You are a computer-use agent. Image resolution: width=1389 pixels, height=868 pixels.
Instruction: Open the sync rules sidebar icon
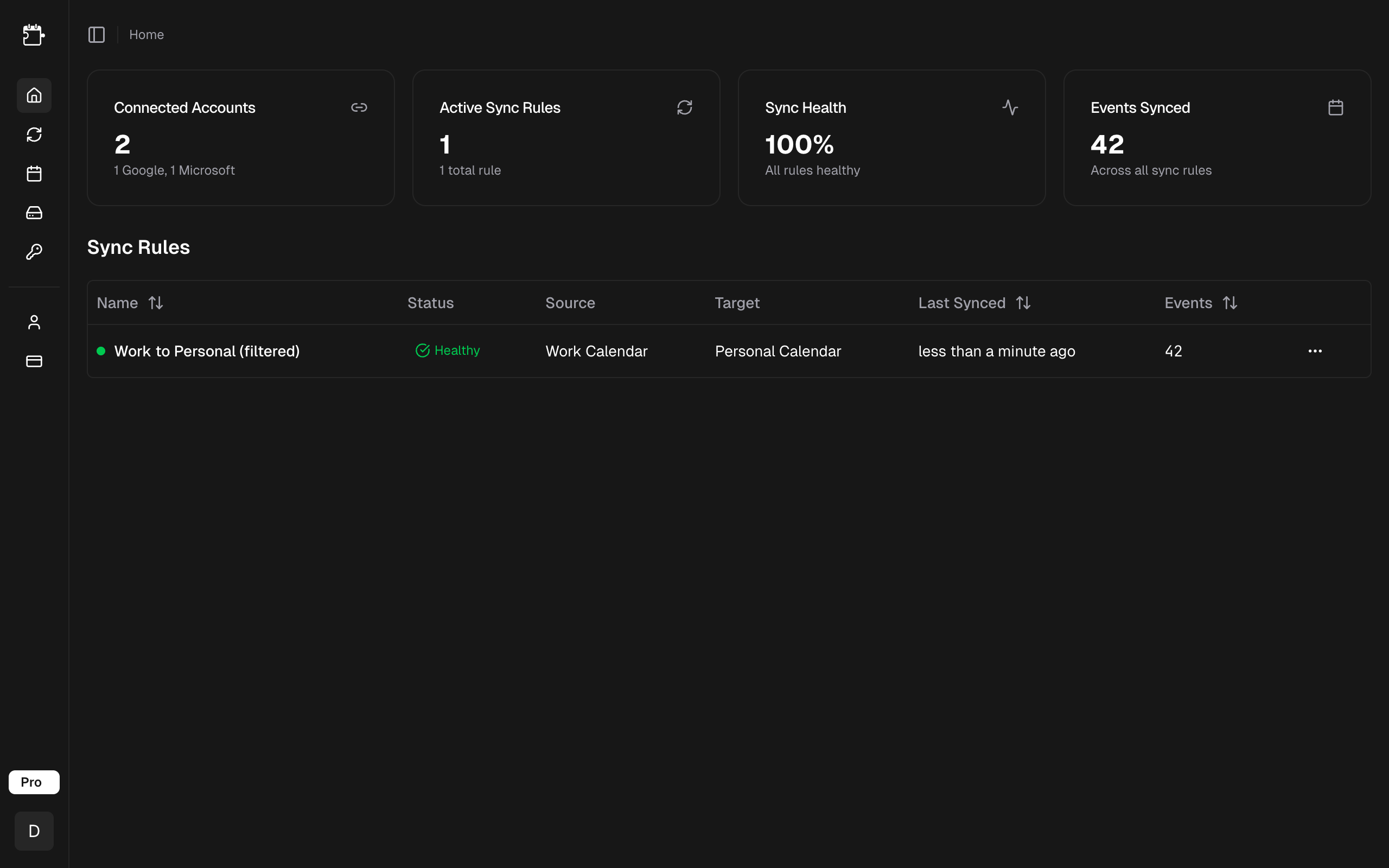pos(34,135)
